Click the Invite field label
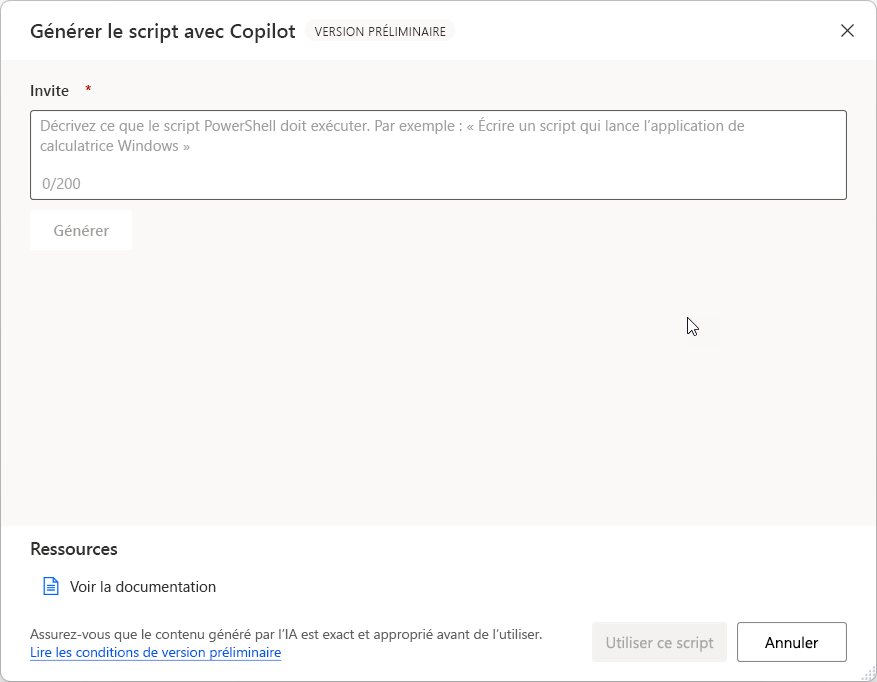Screen dimensions: 877x682 click(x=49, y=91)
